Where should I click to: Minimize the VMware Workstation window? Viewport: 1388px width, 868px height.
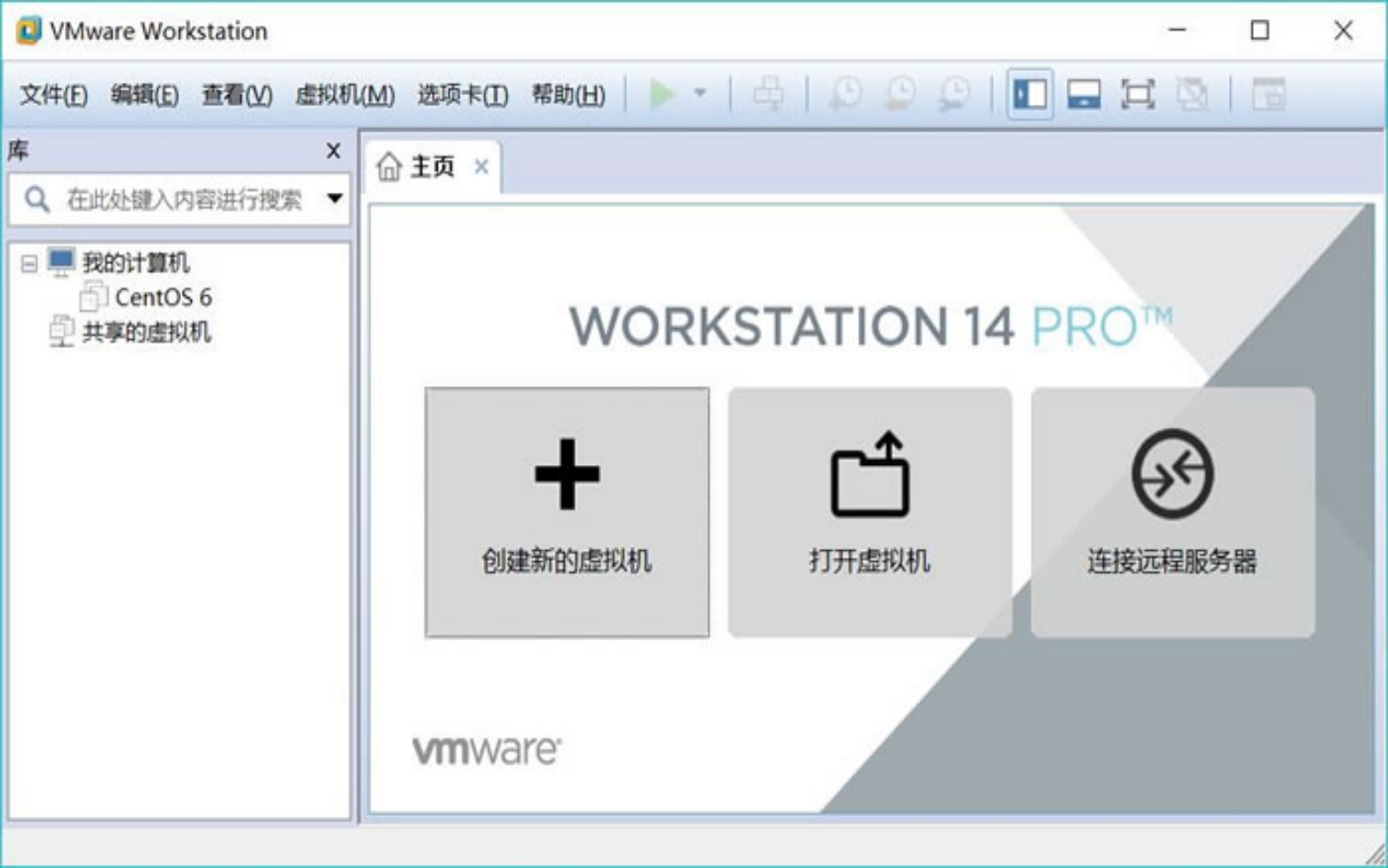(1177, 30)
